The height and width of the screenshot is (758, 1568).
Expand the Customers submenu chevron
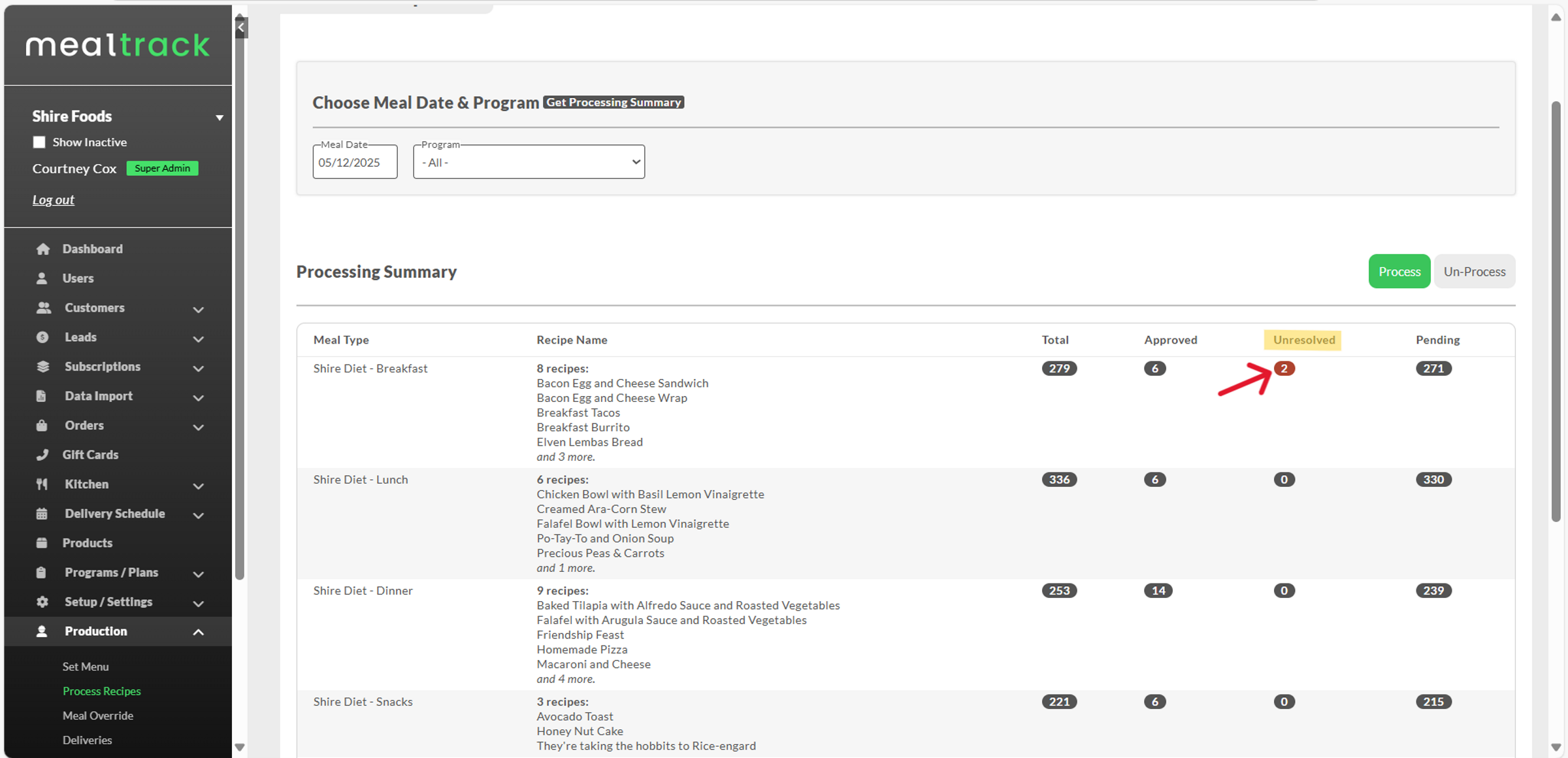pyautogui.click(x=199, y=309)
